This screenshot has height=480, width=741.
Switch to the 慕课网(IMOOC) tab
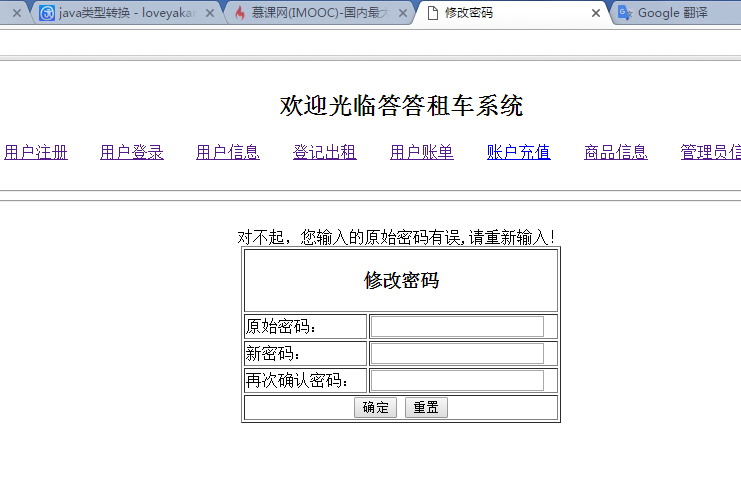(x=319, y=13)
